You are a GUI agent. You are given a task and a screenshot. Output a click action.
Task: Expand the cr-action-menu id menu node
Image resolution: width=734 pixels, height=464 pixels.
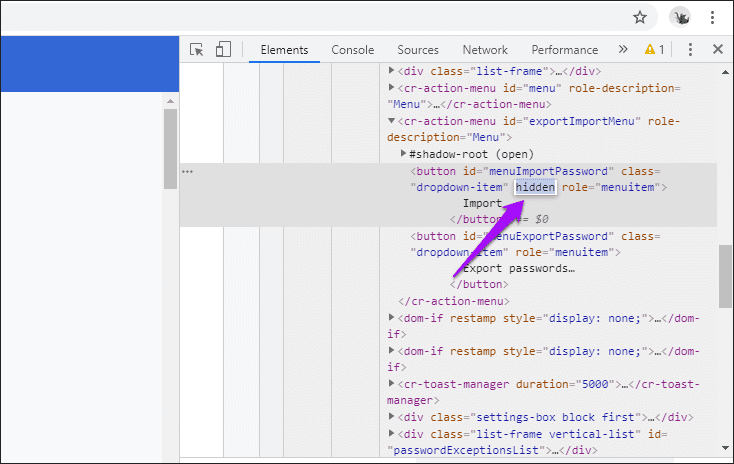[391, 88]
